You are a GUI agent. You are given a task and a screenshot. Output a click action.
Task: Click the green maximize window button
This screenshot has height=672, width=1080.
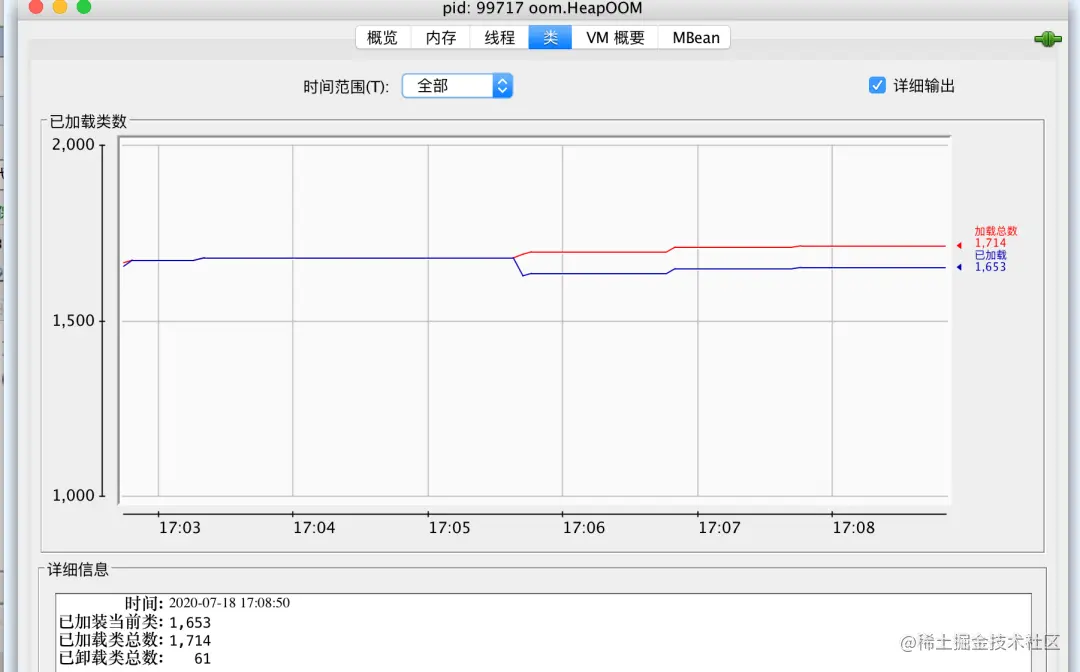point(83,6)
